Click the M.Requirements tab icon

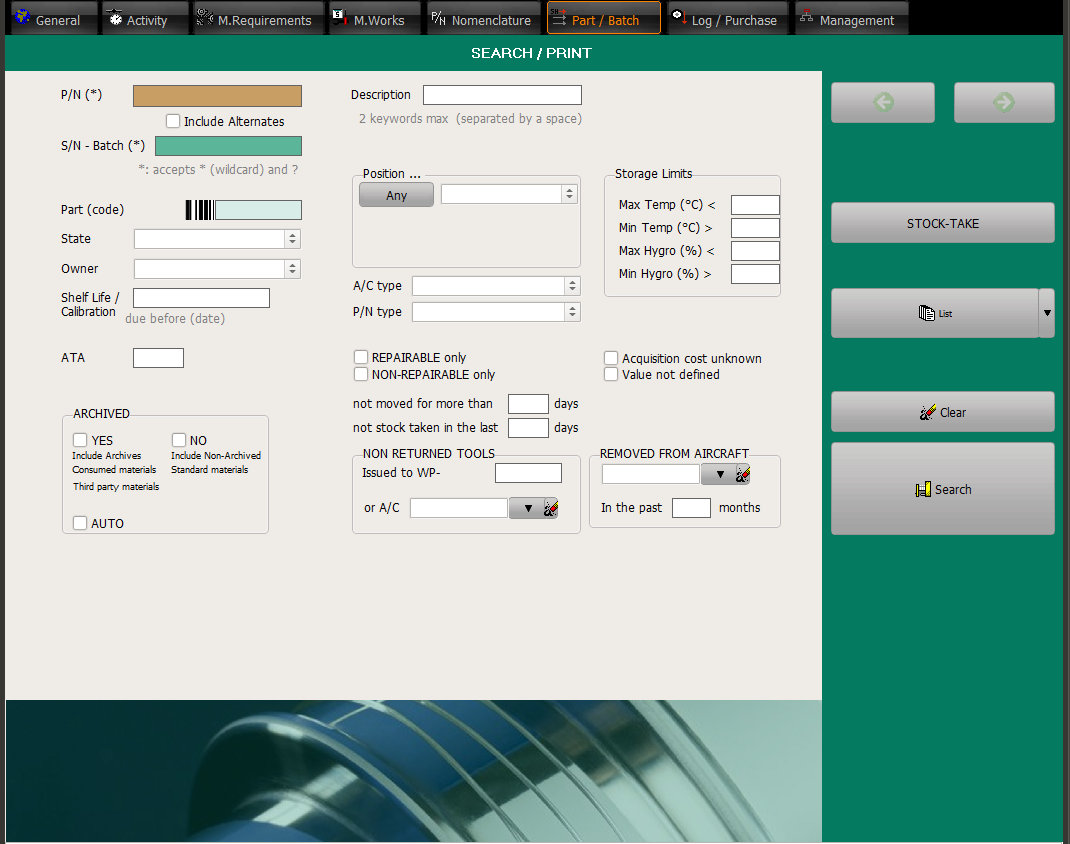pos(205,18)
